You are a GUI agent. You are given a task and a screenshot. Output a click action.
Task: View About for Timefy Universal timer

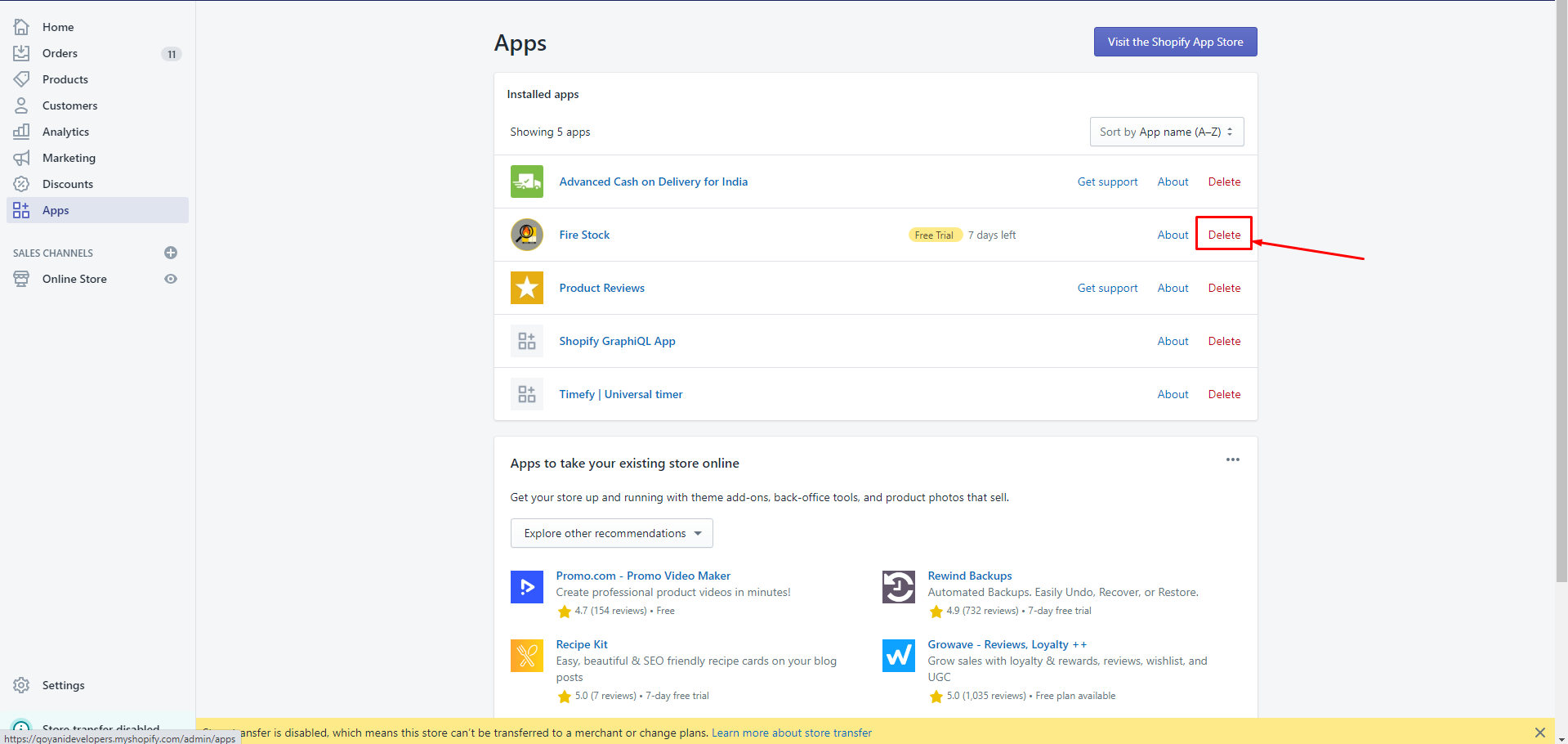(1173, 394)
